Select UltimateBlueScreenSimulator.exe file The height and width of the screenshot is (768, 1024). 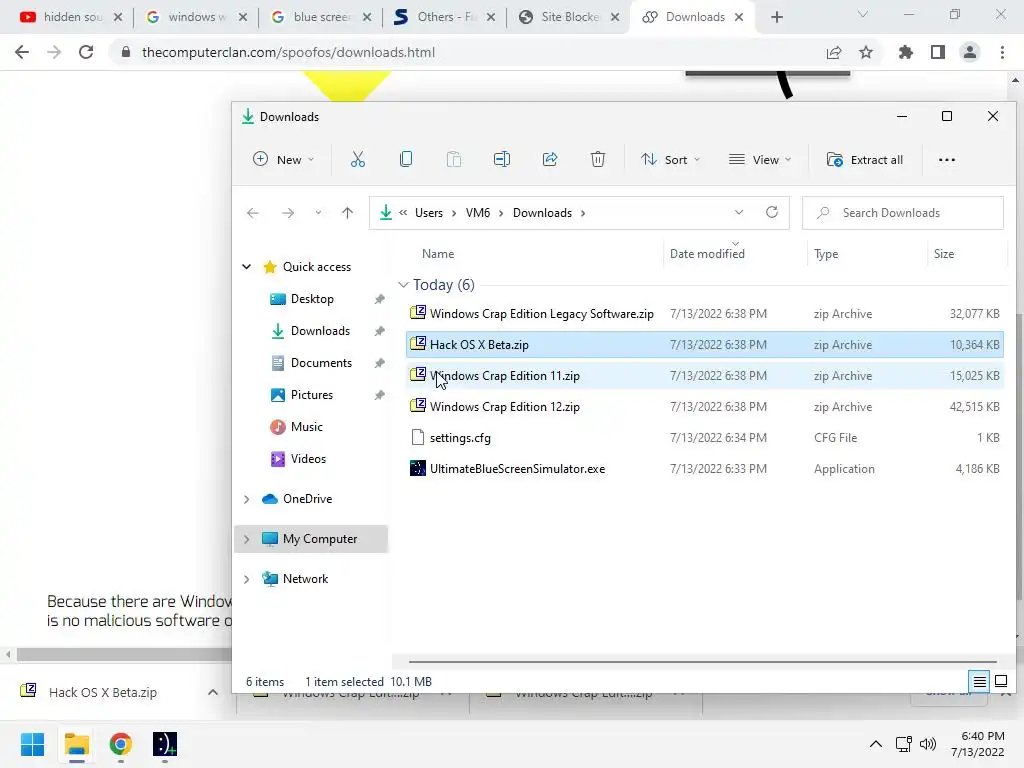(705, 469)
